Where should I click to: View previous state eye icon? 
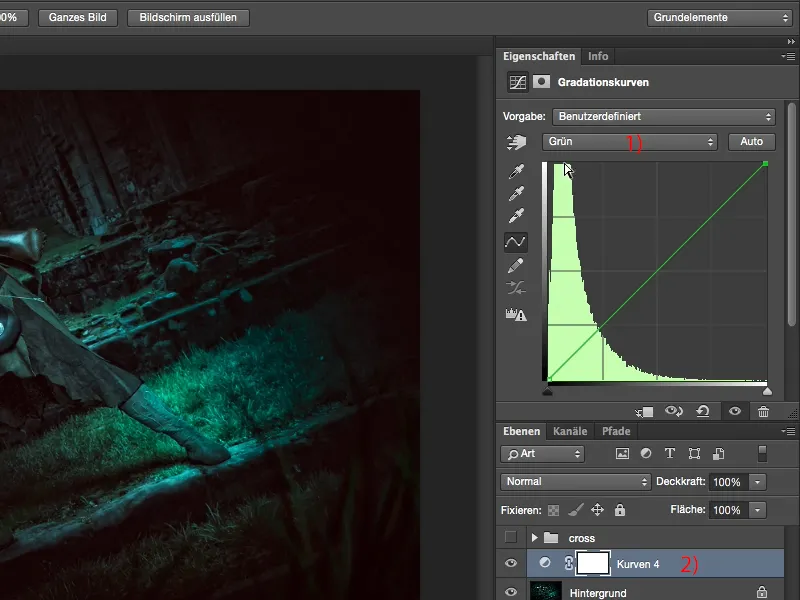[x=673, y=411]
